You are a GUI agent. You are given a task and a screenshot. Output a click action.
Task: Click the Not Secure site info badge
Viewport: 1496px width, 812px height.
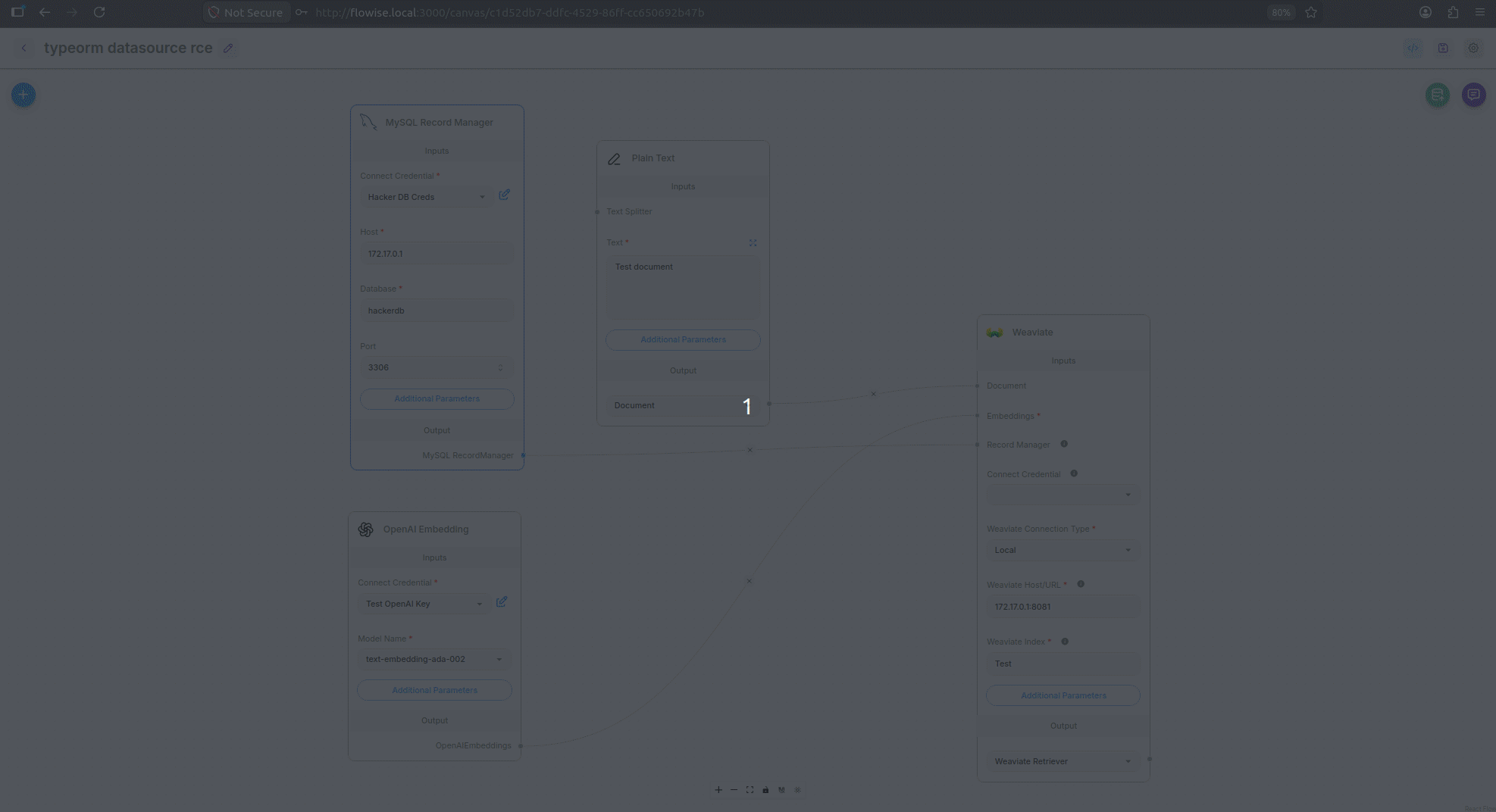(x=246, y=12)
